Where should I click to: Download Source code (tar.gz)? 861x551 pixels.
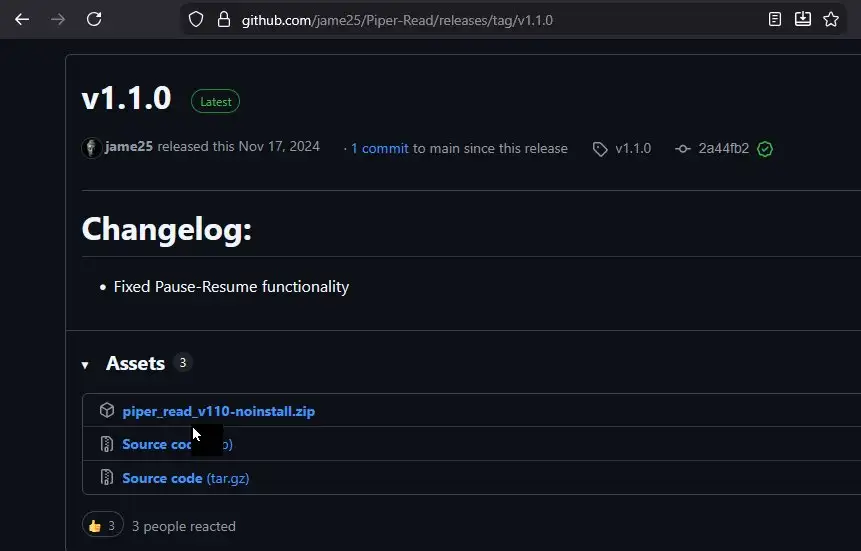tap(185, 478)
